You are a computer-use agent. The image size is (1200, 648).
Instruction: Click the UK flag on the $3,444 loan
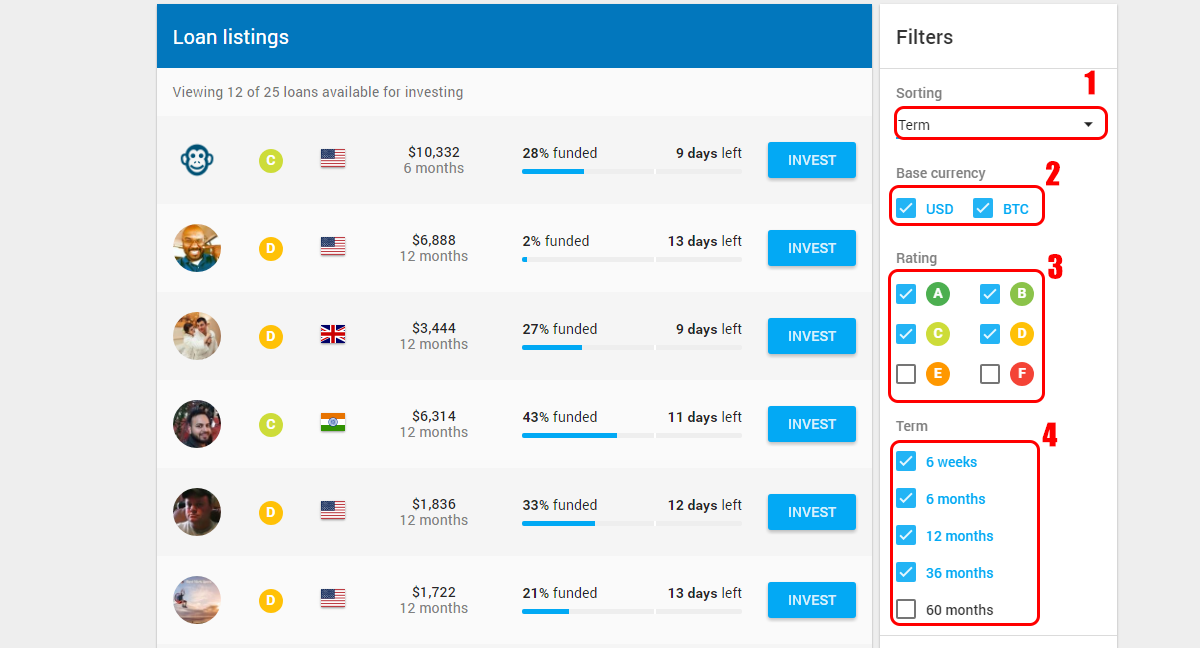pyautogui.click(x=333, y=335)
